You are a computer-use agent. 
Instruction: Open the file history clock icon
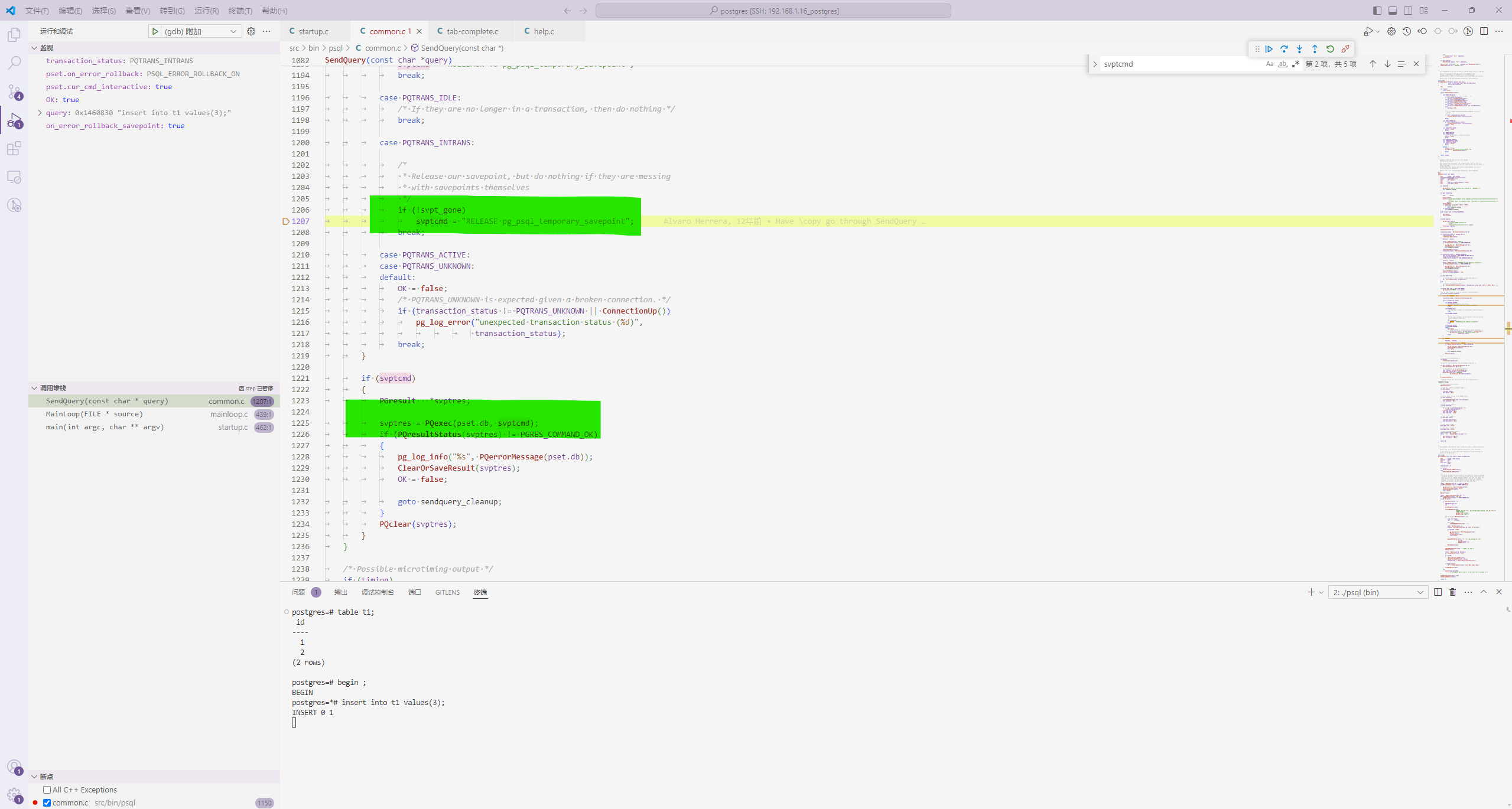[1407, 31]
